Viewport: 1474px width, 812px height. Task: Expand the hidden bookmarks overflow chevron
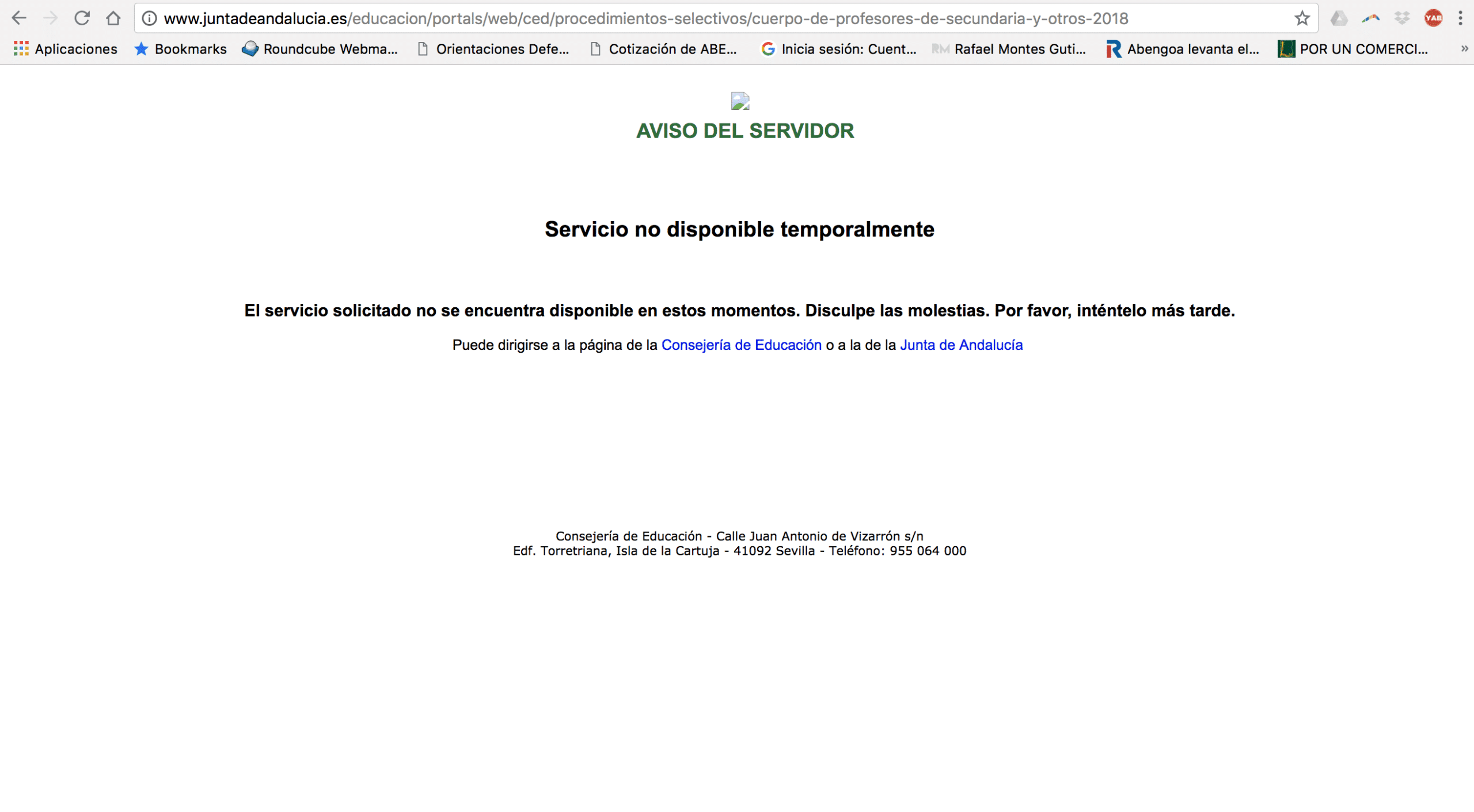[x=1464, y=49]
